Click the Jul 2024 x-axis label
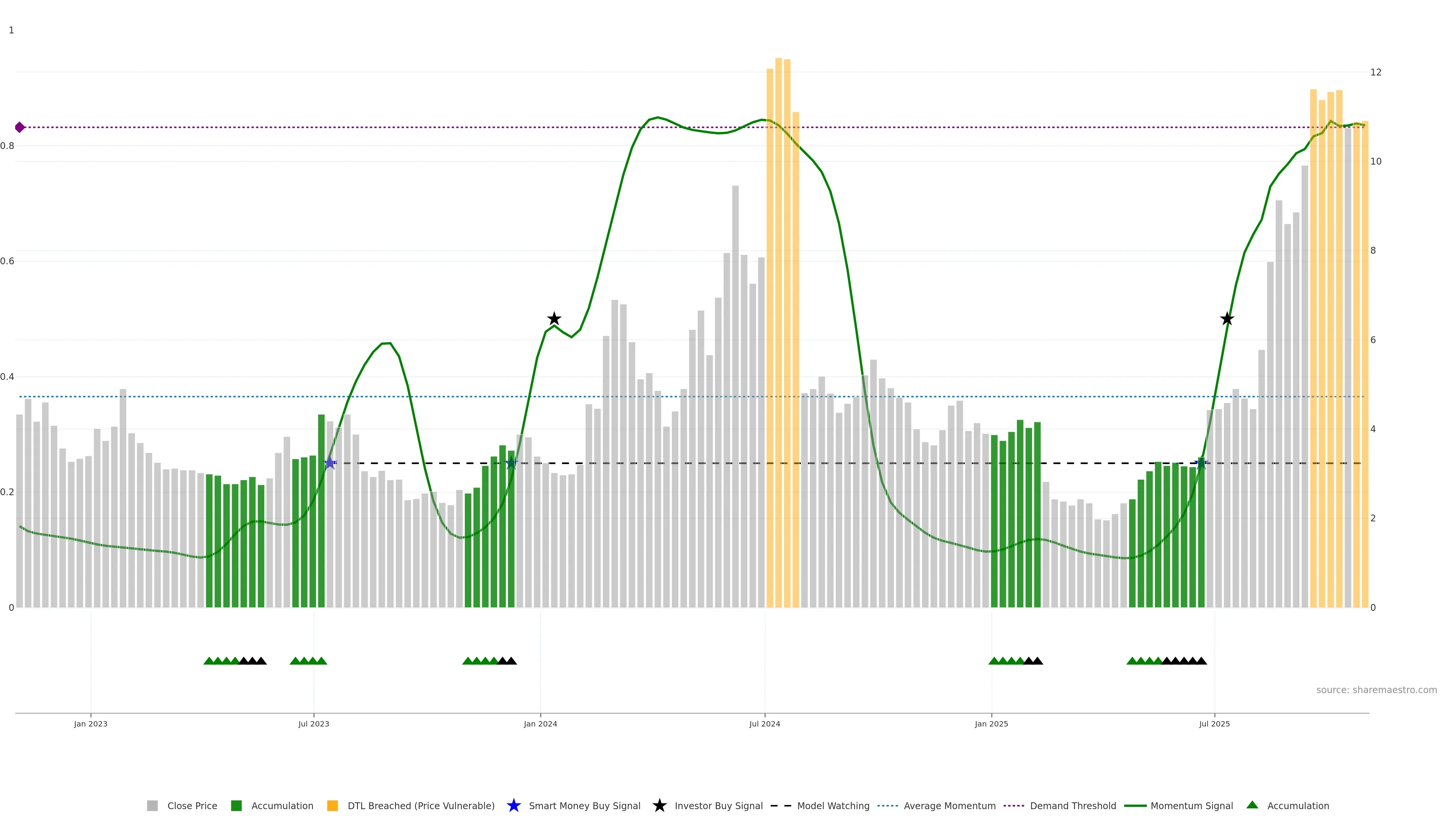 coord(764,723)
